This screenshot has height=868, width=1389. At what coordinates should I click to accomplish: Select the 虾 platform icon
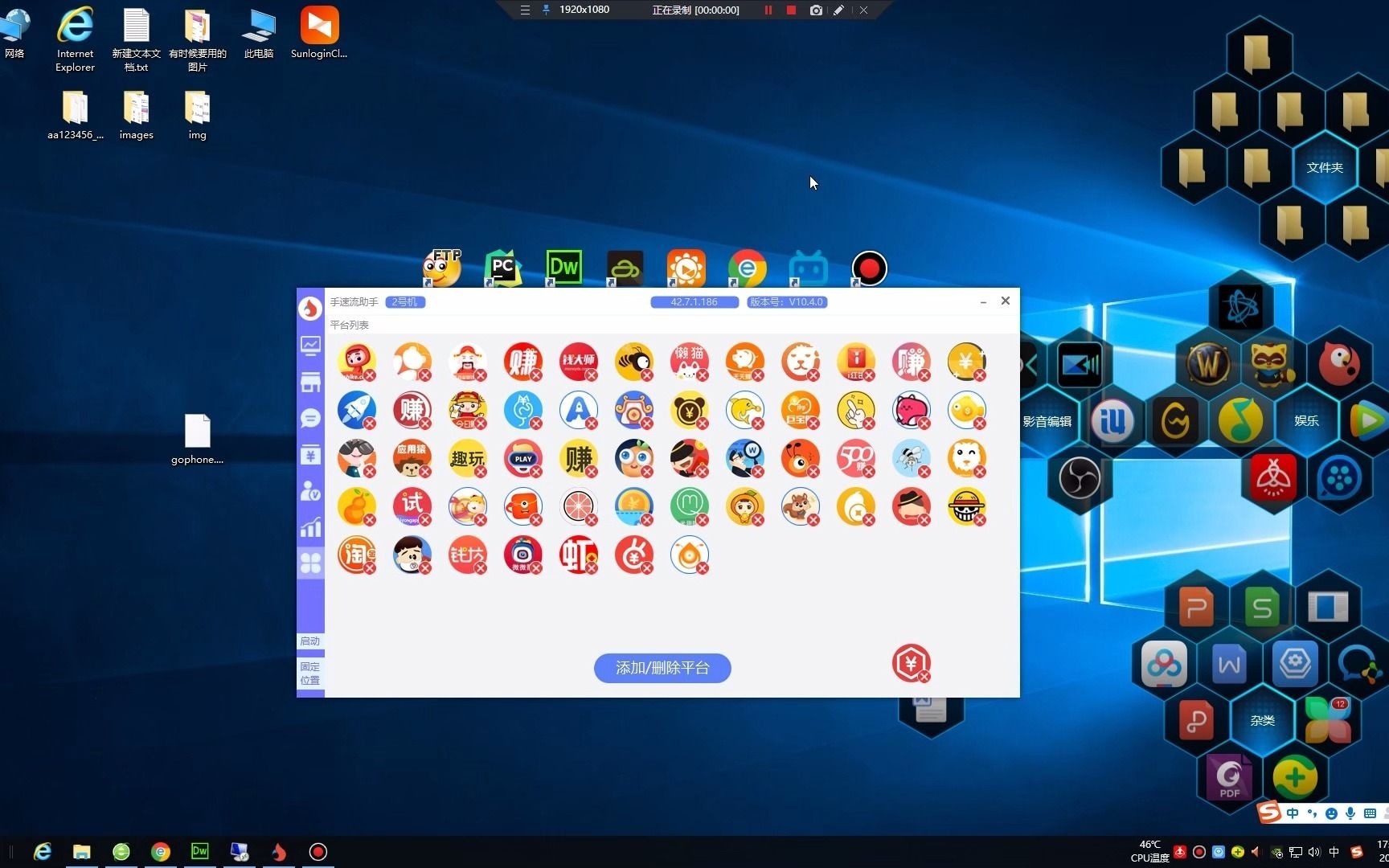click(579, 555)
